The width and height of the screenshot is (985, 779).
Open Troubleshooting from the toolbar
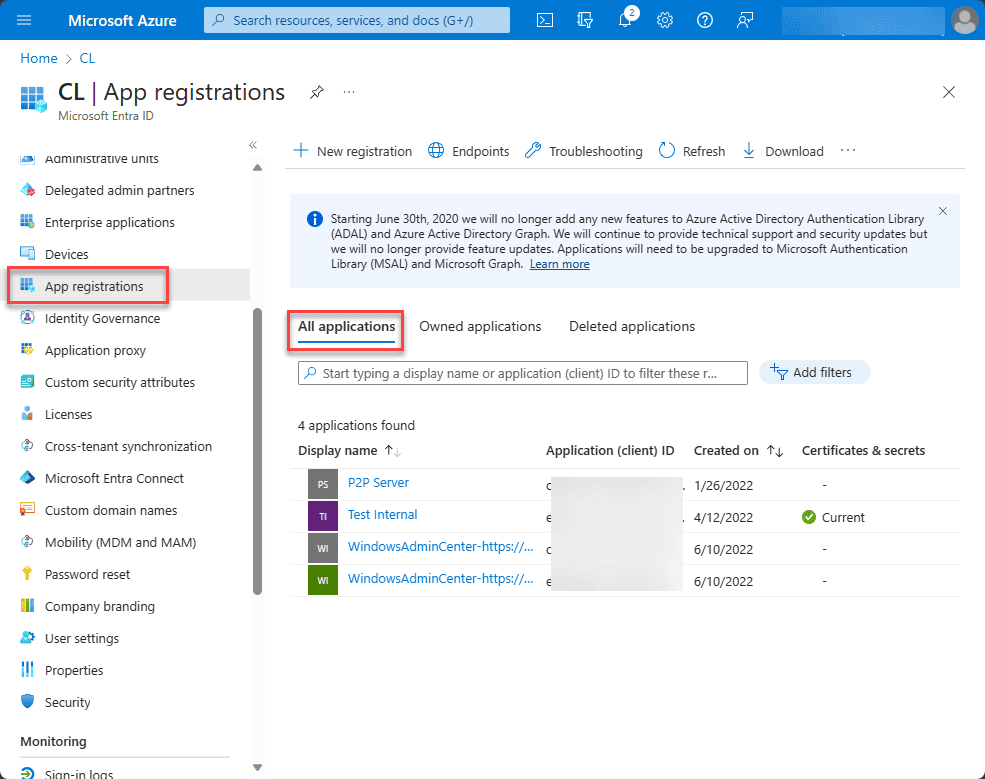(x=584, y=151)
